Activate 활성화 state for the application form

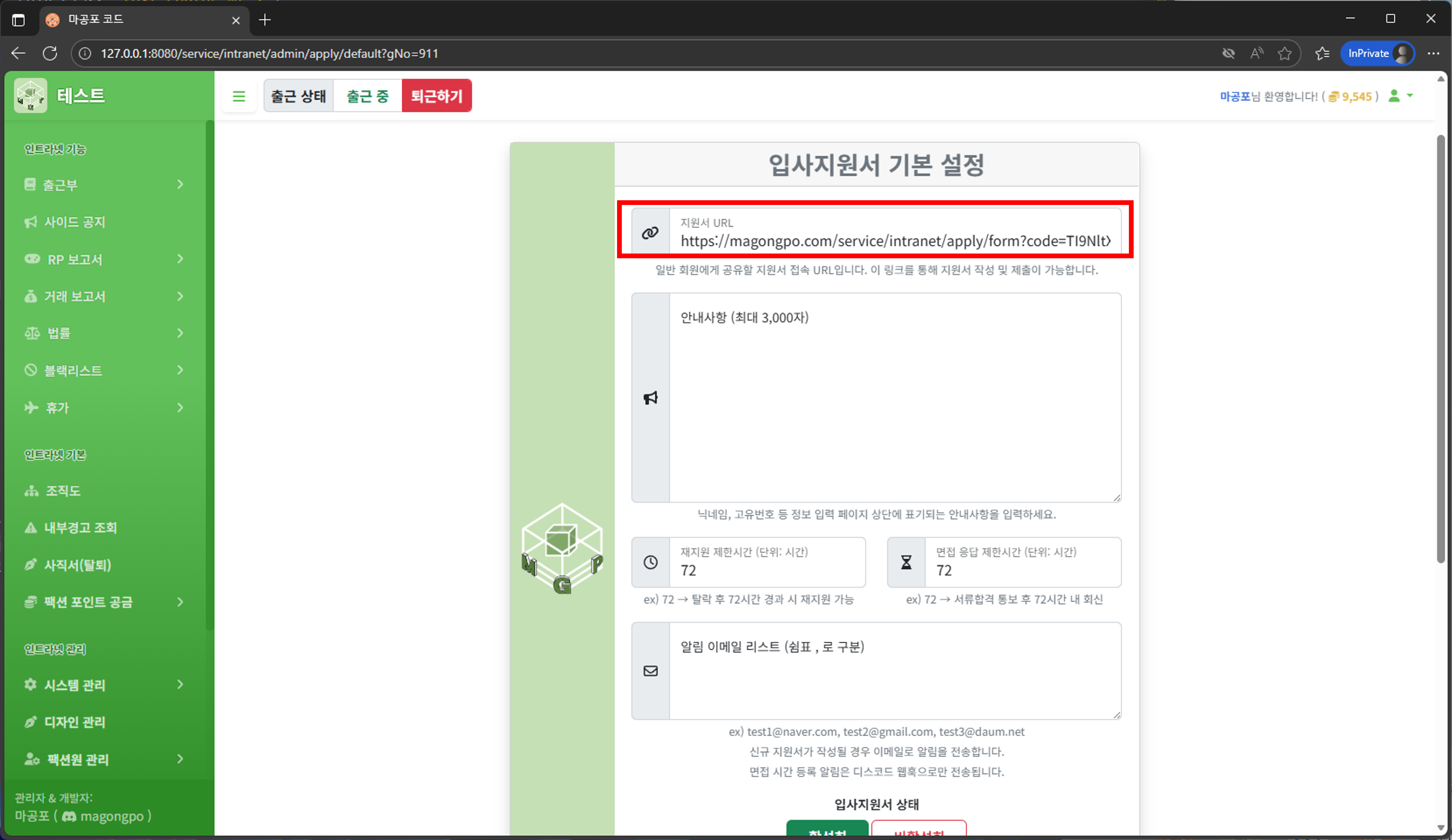click(828, 834)
